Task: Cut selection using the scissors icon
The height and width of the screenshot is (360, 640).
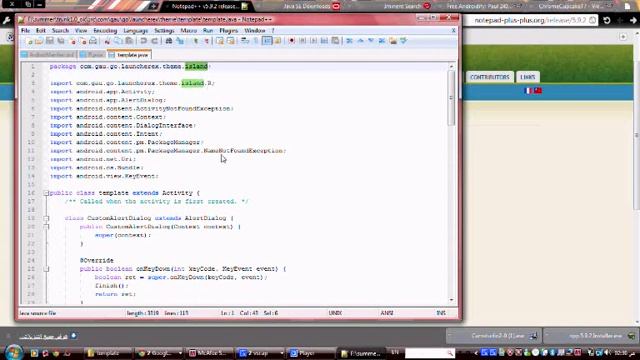Action: [107, 41]
